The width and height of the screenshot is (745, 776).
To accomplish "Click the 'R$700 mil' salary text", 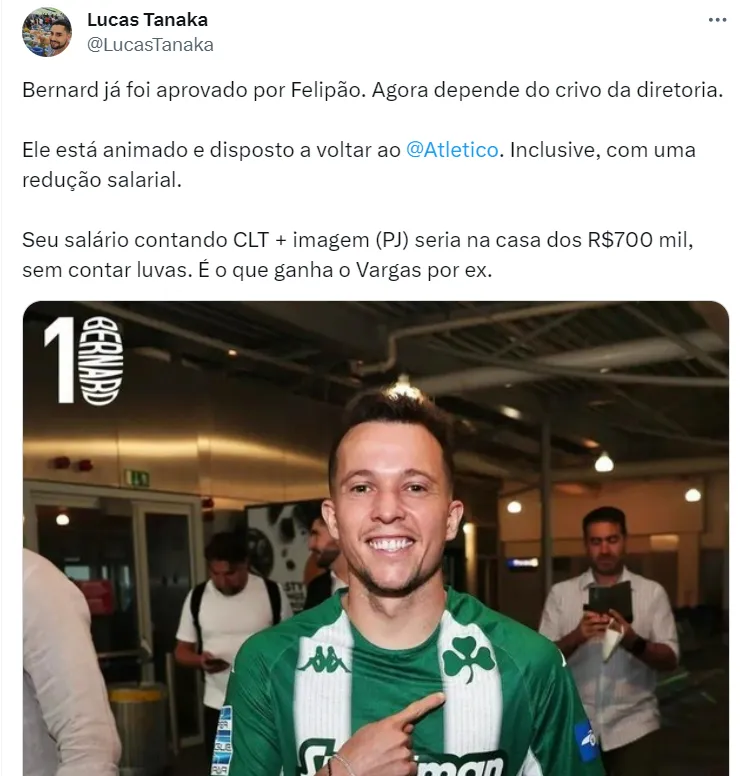I will (x=640, y=240).
